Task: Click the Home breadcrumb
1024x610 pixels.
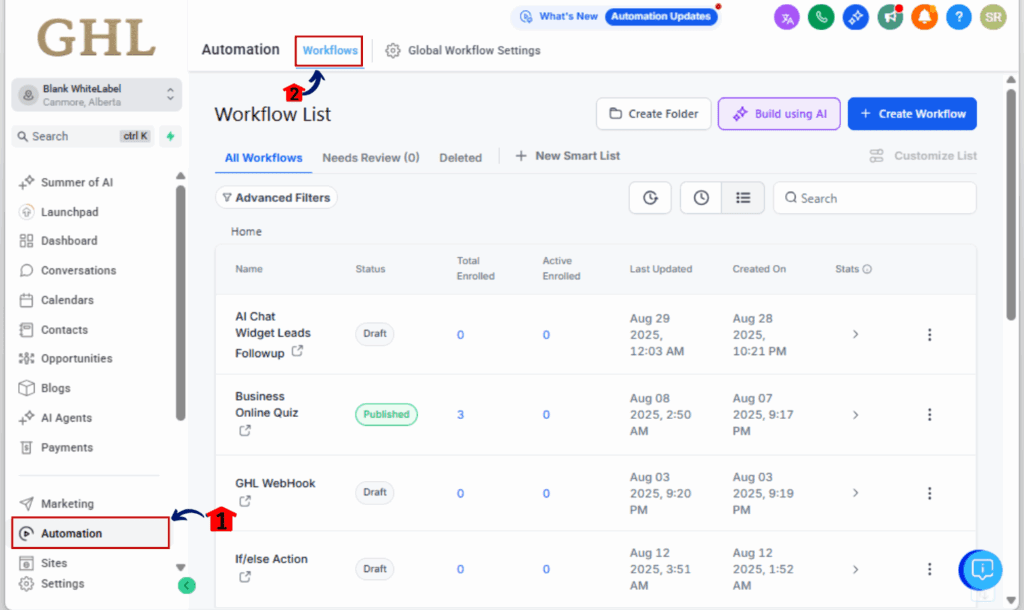Action: (246, 232)
